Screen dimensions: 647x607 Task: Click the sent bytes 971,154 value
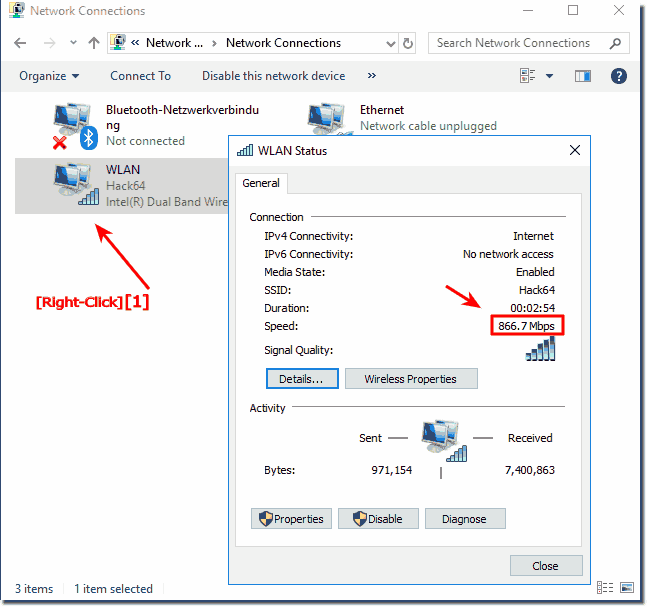point(392,470)
